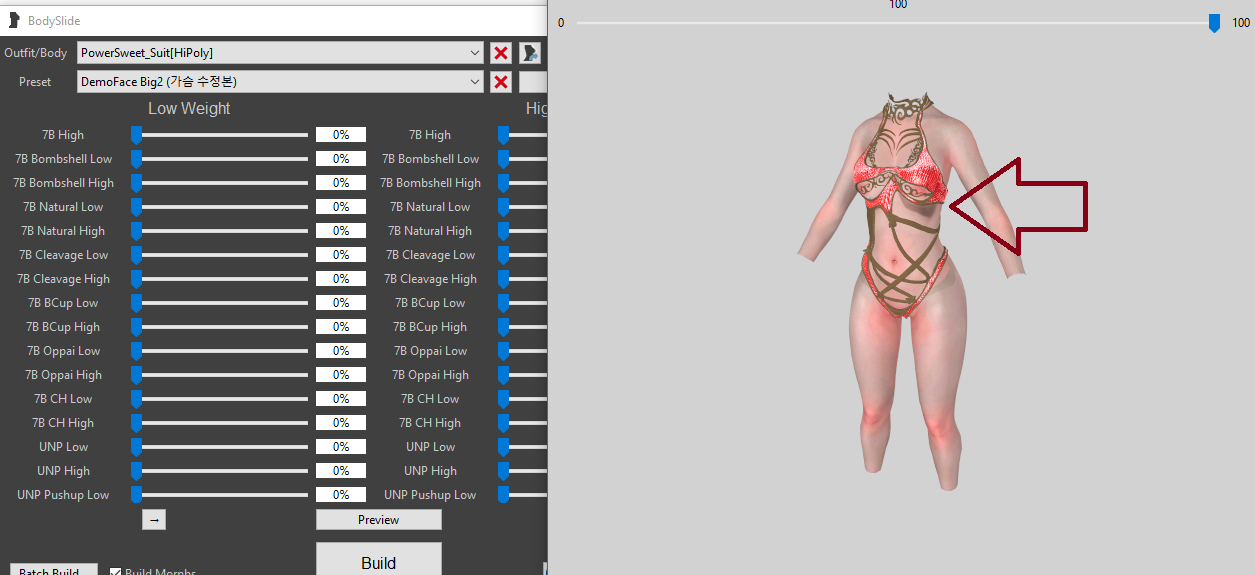Click the UNP Low low-weight percent field

click(341, 447)
